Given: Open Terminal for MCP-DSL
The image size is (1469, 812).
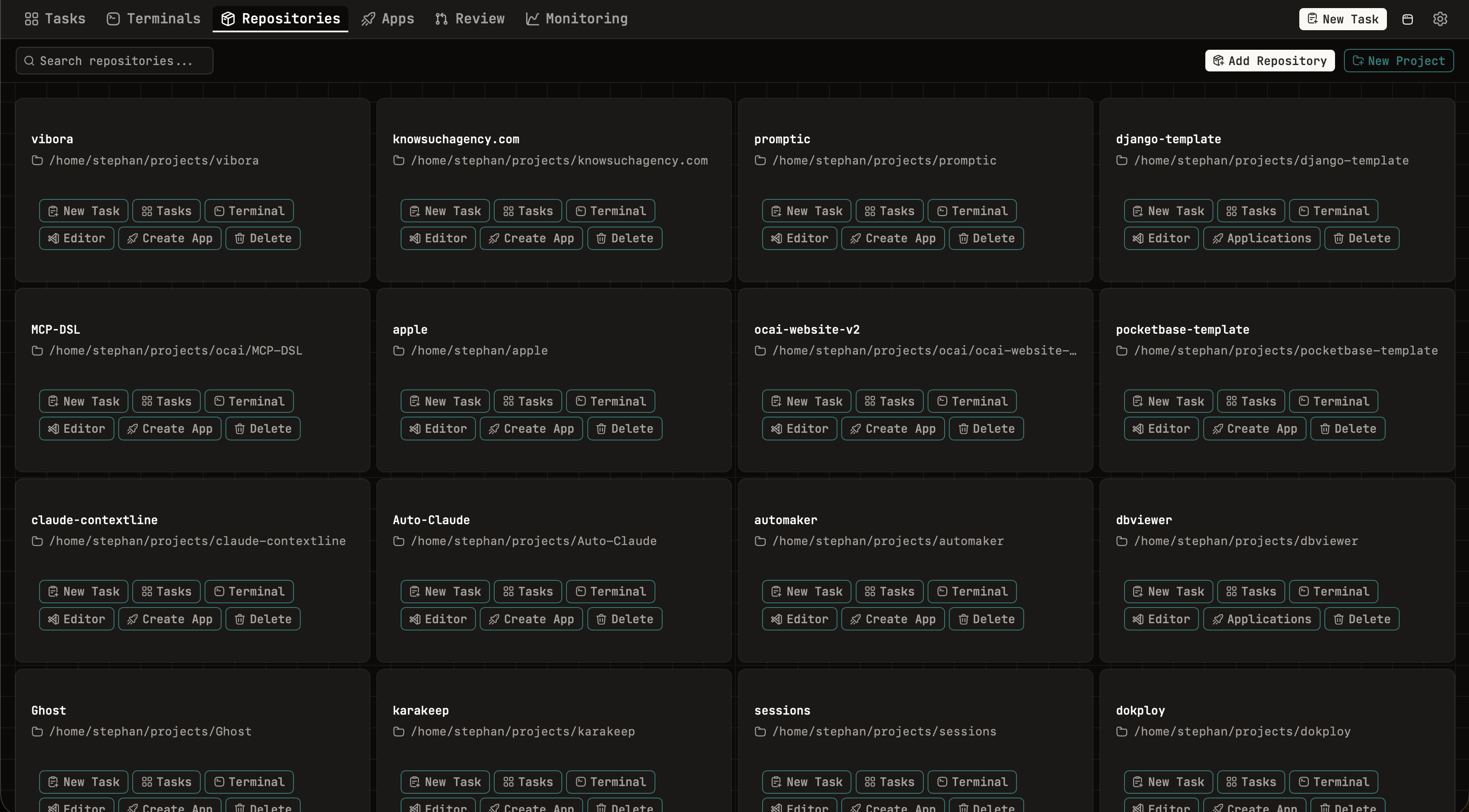Looking at the screenshot, I should pyautogui.click(x=249, y=401).
